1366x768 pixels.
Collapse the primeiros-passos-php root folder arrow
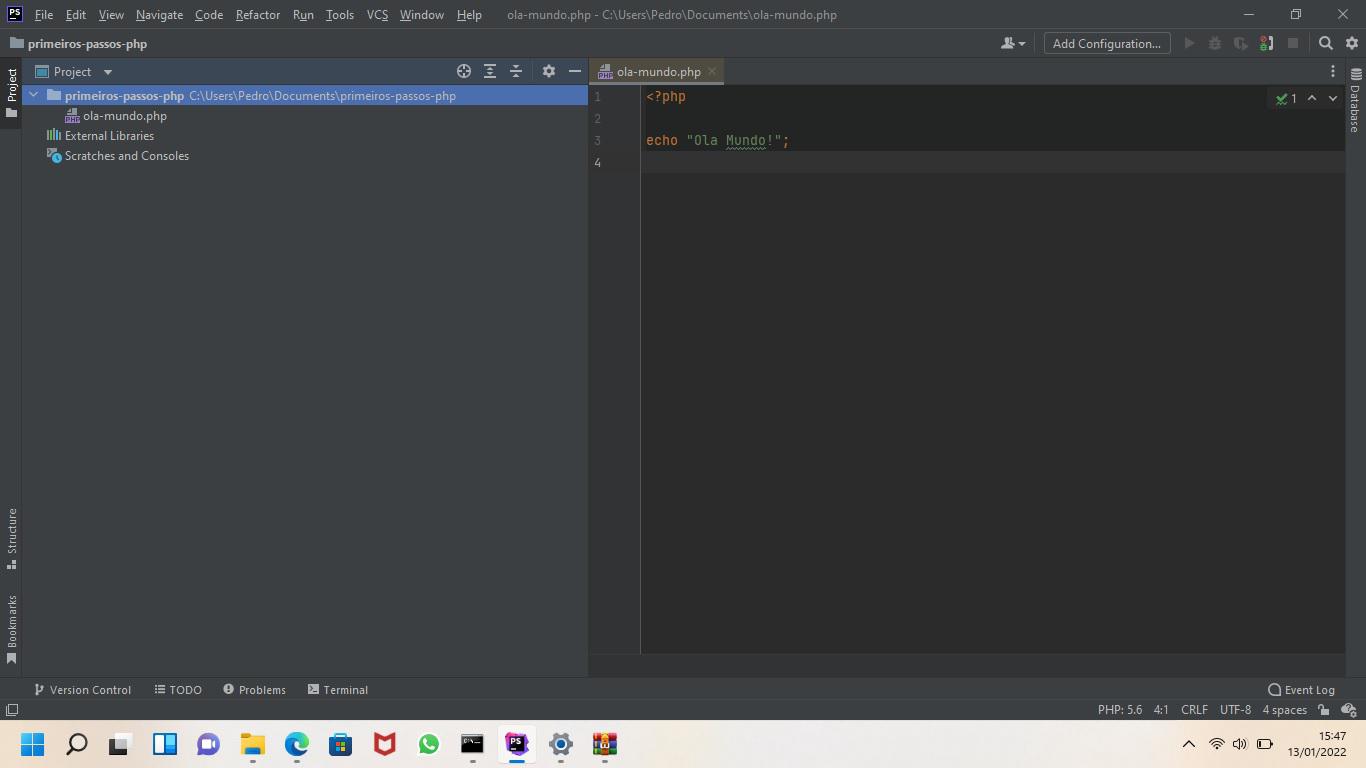click(34, 96)
